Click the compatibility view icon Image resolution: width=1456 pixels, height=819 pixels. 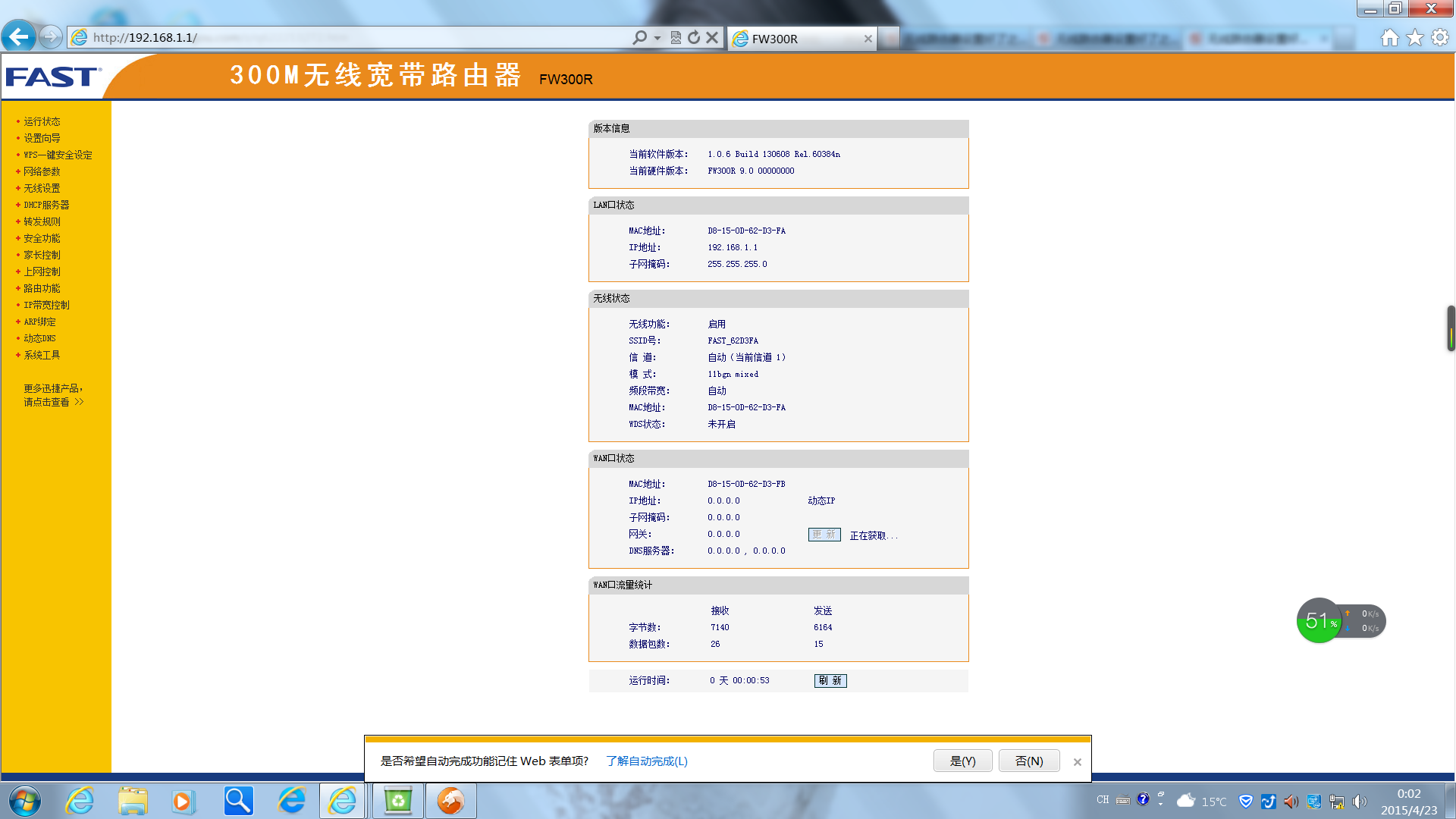coord(676,37)
